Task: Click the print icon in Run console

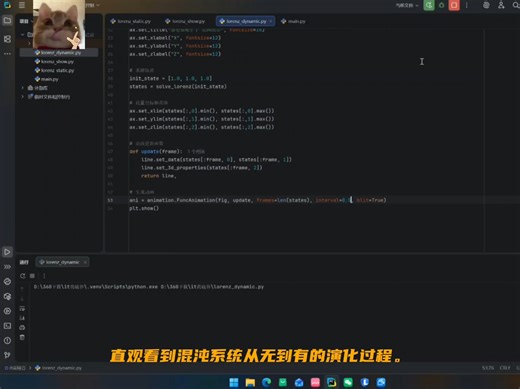Action: 22,328
